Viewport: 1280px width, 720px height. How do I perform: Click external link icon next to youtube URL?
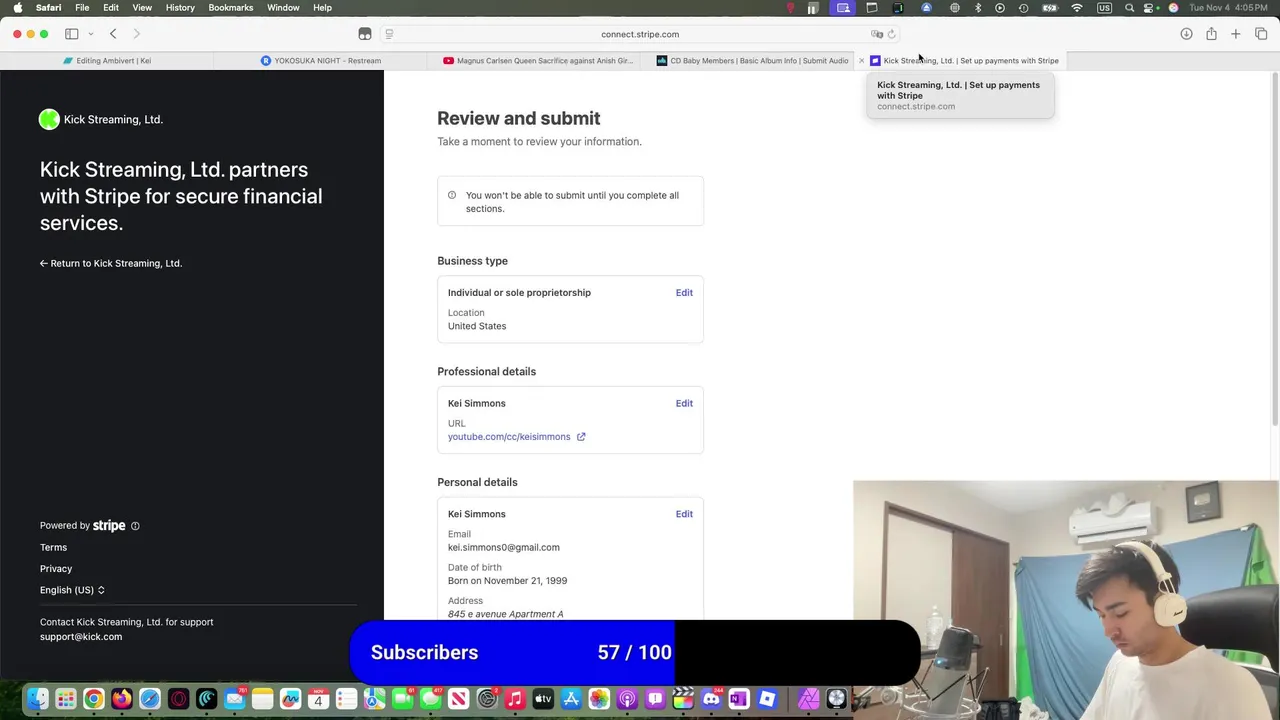[581, 437]
